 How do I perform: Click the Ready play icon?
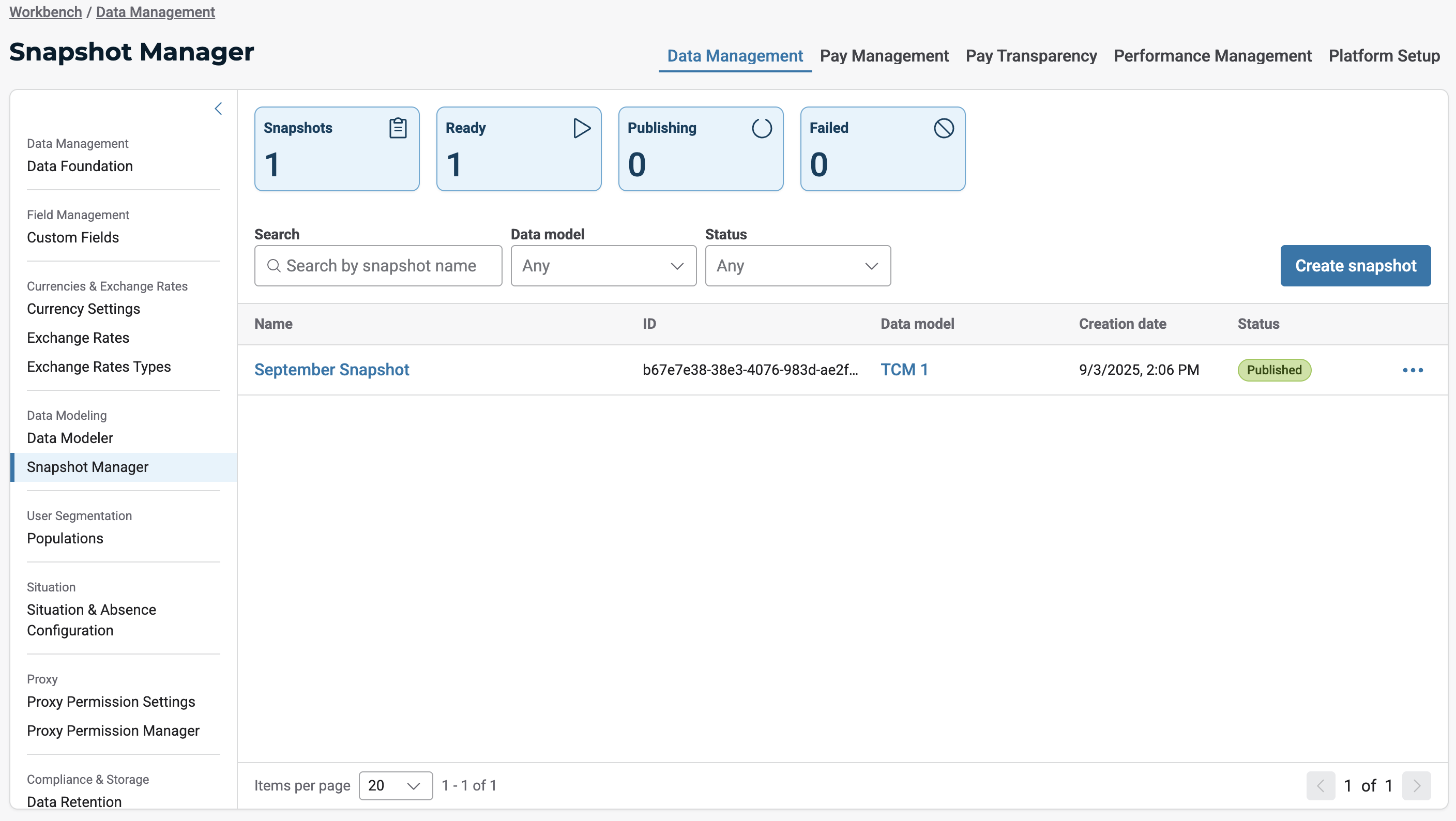click(581, 128)
